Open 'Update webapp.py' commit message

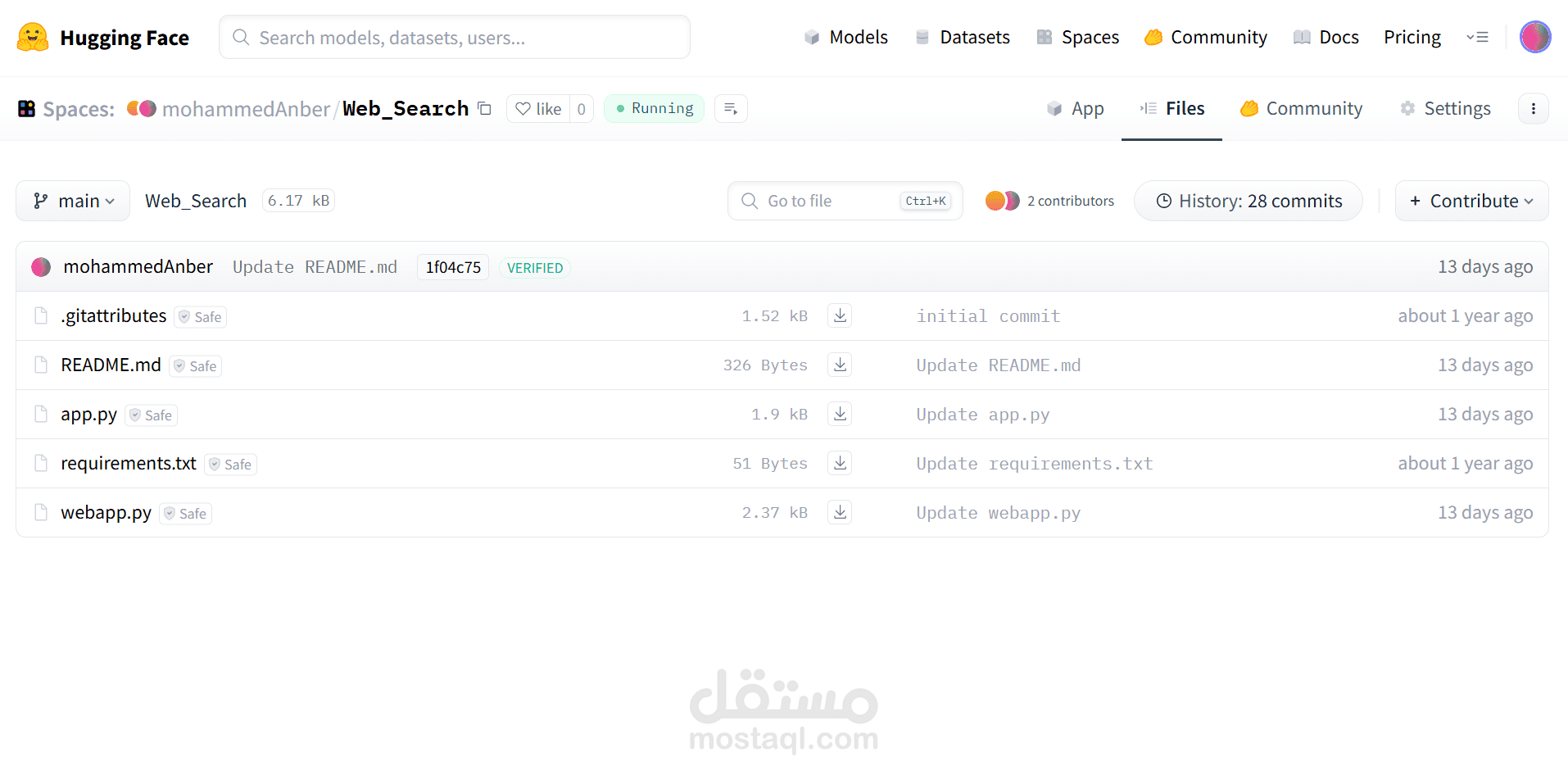coord(999,513)
